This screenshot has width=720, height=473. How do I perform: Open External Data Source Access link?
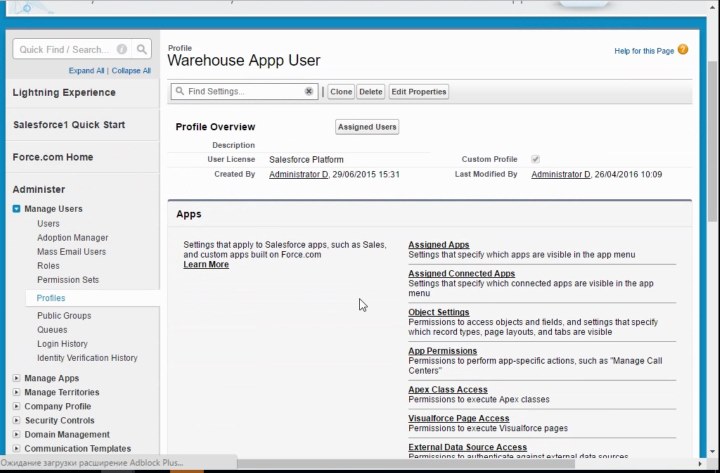(467, 447)
